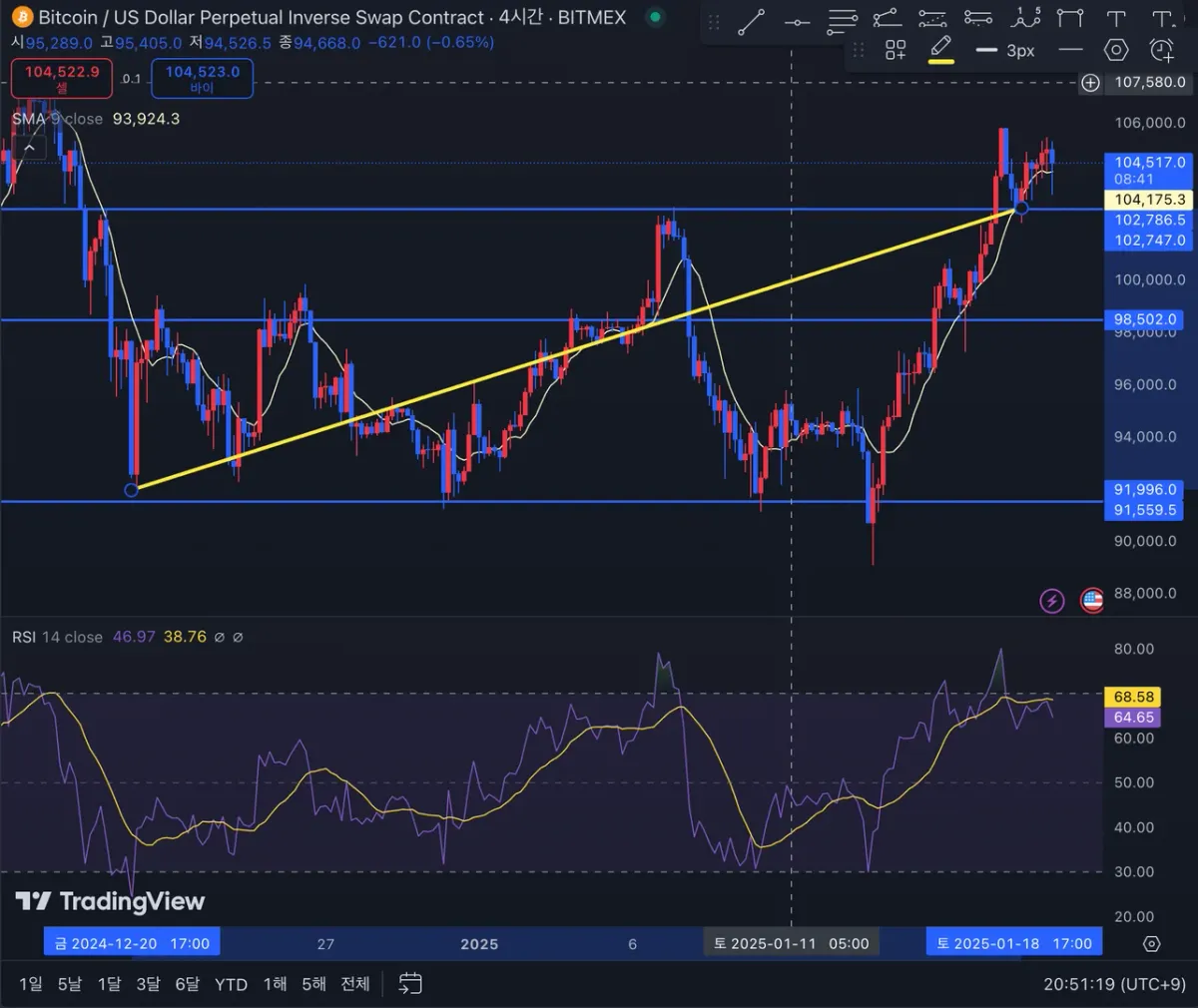Select the Fib Retracement tool
Viewport: 1198px width, 1008px height.
tap(843, 20)
